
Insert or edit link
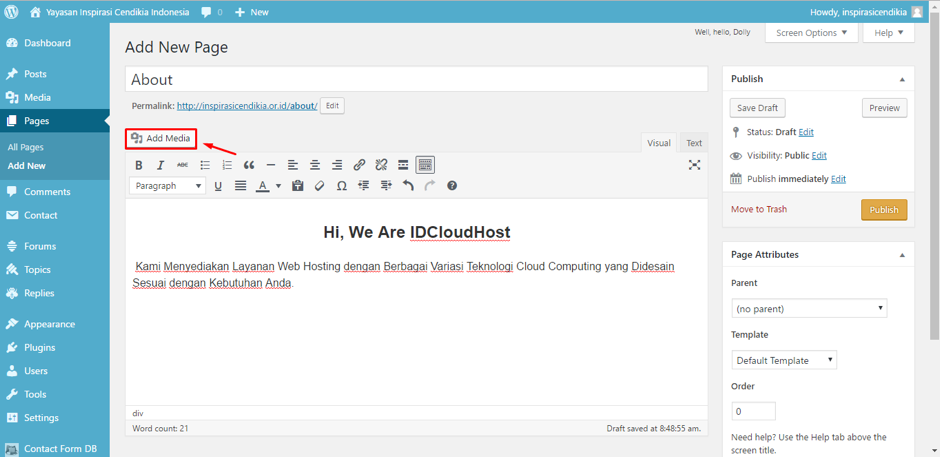pyautogui.click(x=359, y=165)
